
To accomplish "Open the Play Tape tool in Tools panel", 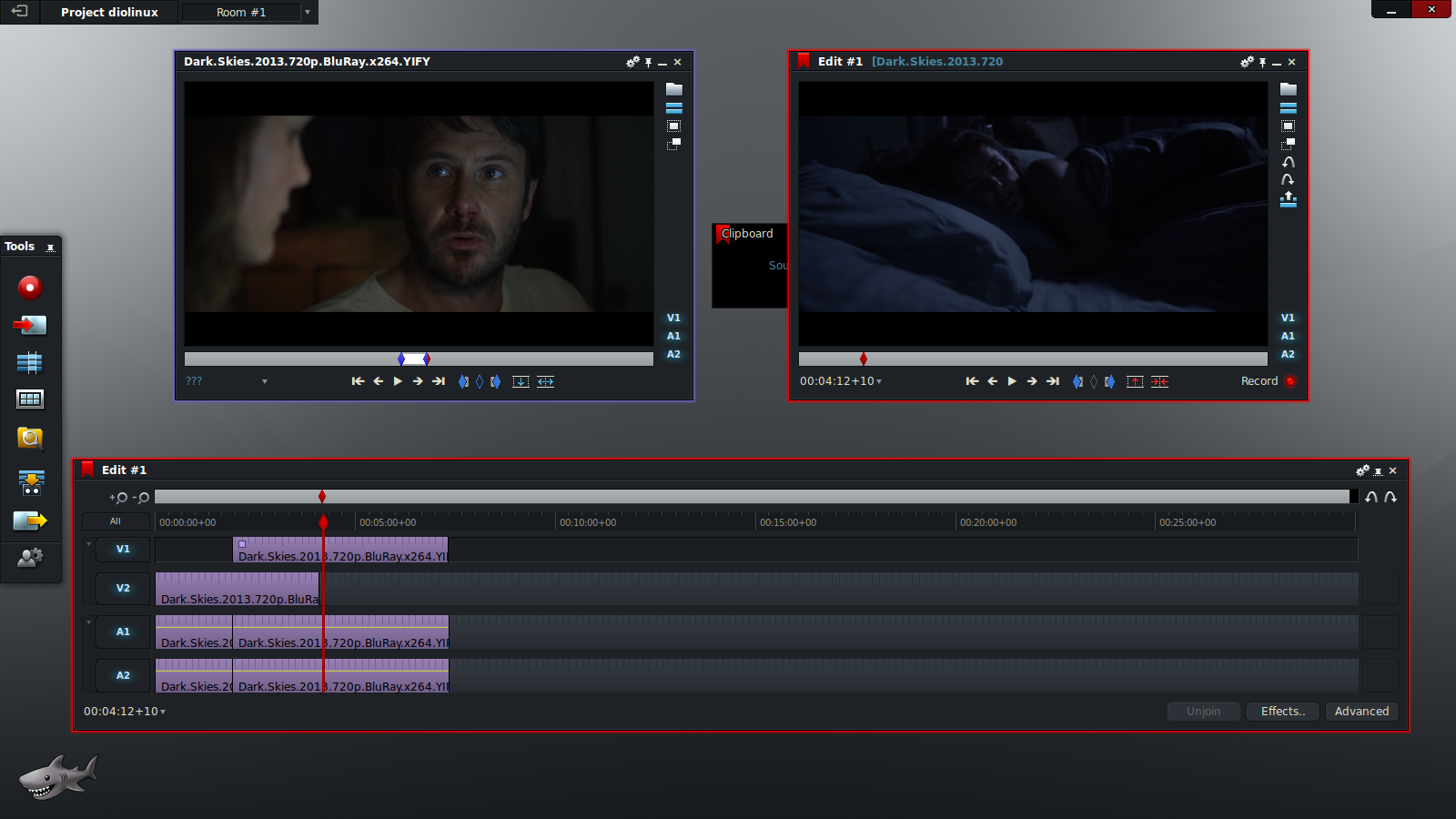I will [31, 482].
